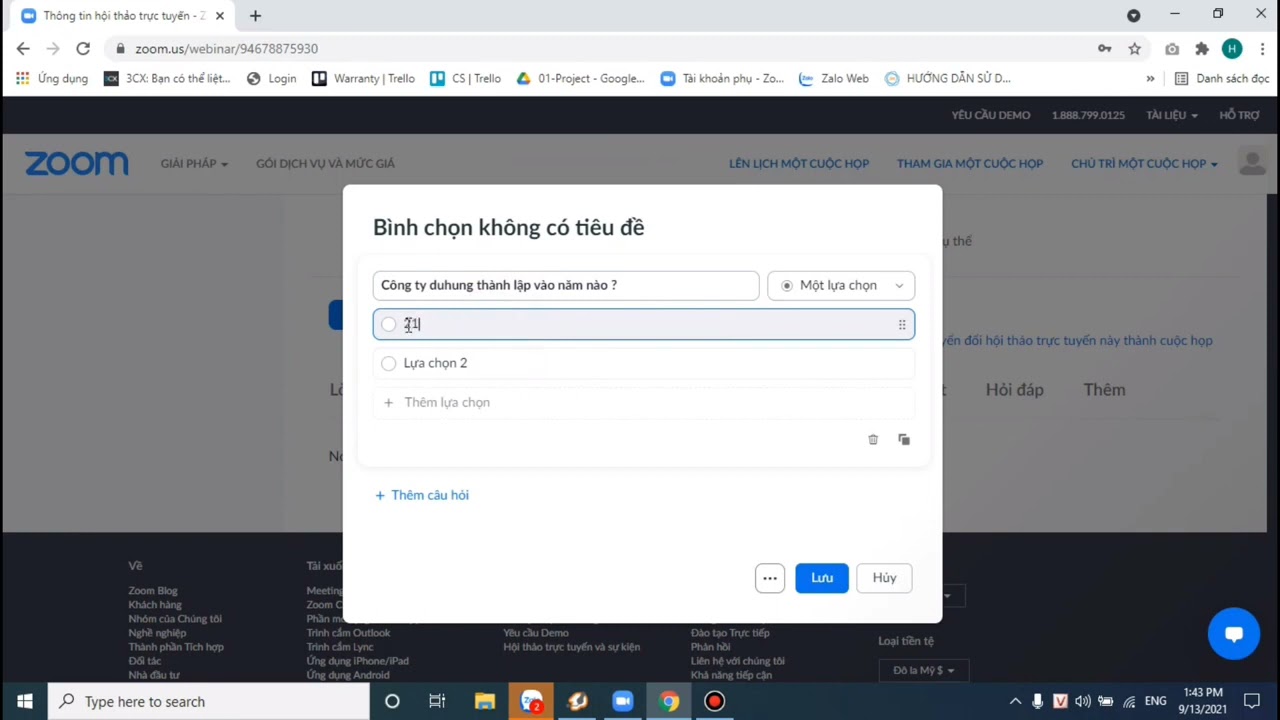Open THAM GIA MỘT CUỘC HỌP
Viewport: 1280px width, 720px height.
click(x=970, y=164)
